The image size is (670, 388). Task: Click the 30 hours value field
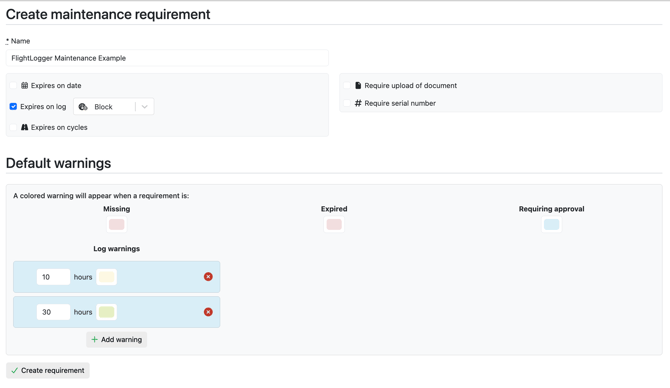click(53, 312)
